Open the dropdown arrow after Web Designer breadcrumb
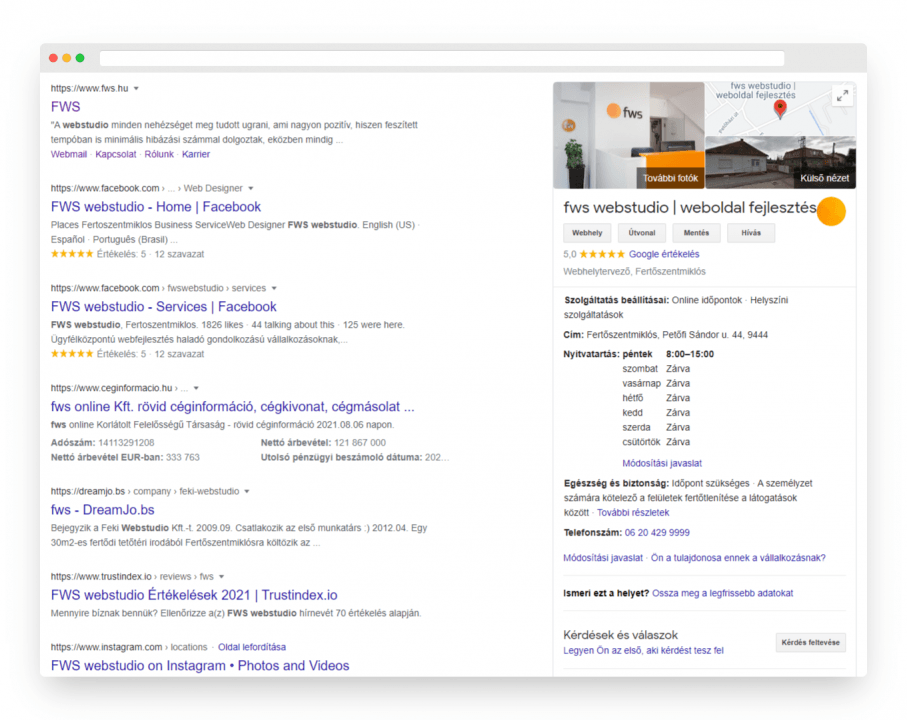The width and height of the screenshot is (907, 720). [251, 189]
